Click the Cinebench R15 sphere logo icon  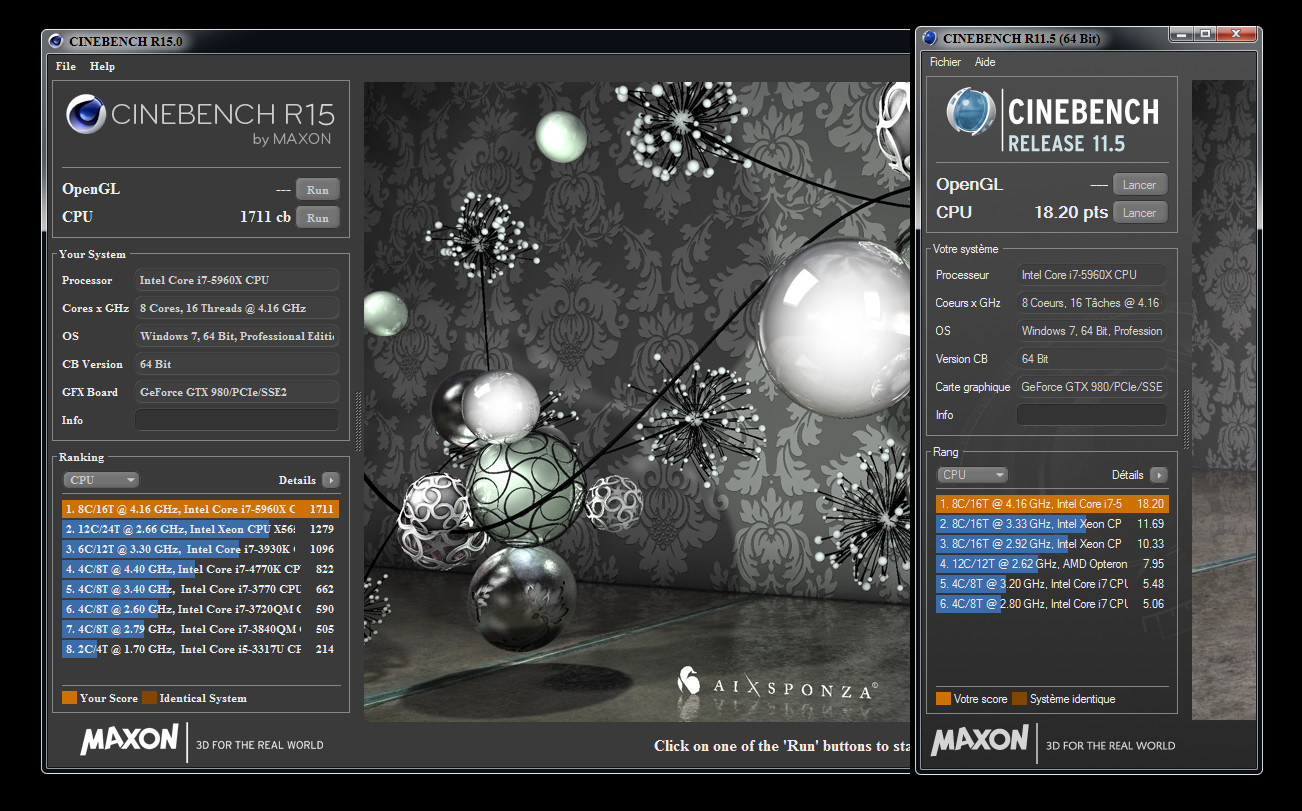pyautogui.click(x=86, y=114)
